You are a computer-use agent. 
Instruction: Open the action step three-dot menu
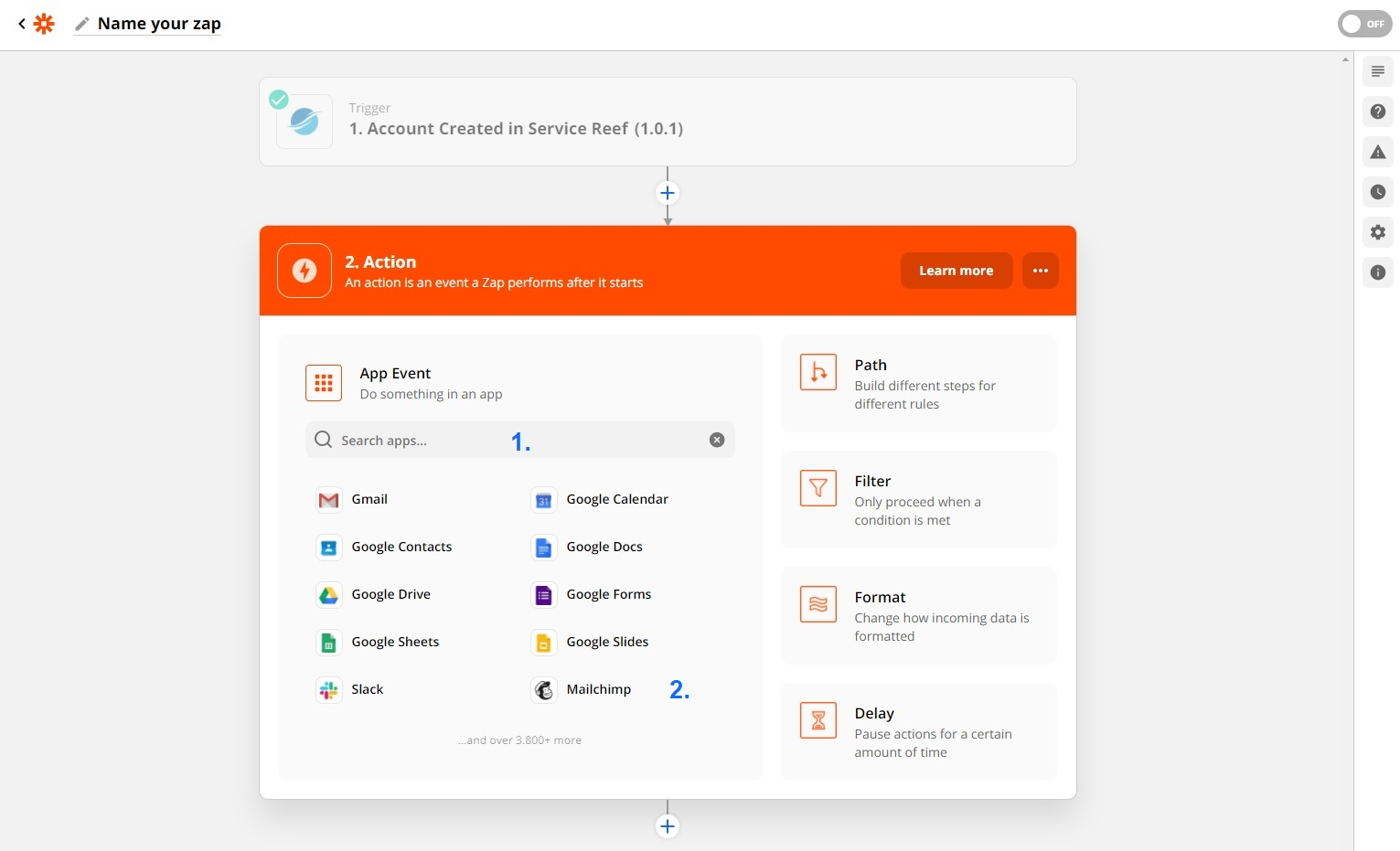[x=1041, y=271]
